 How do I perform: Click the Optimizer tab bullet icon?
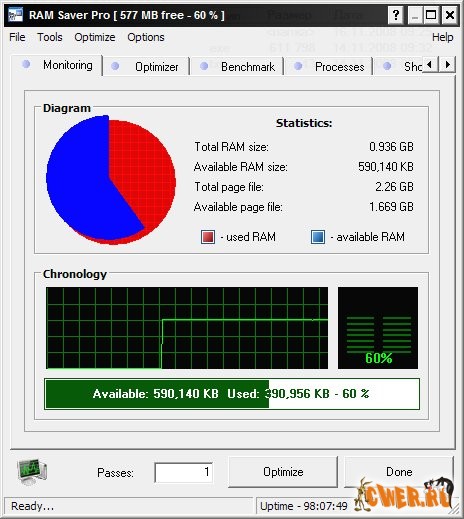115,66
